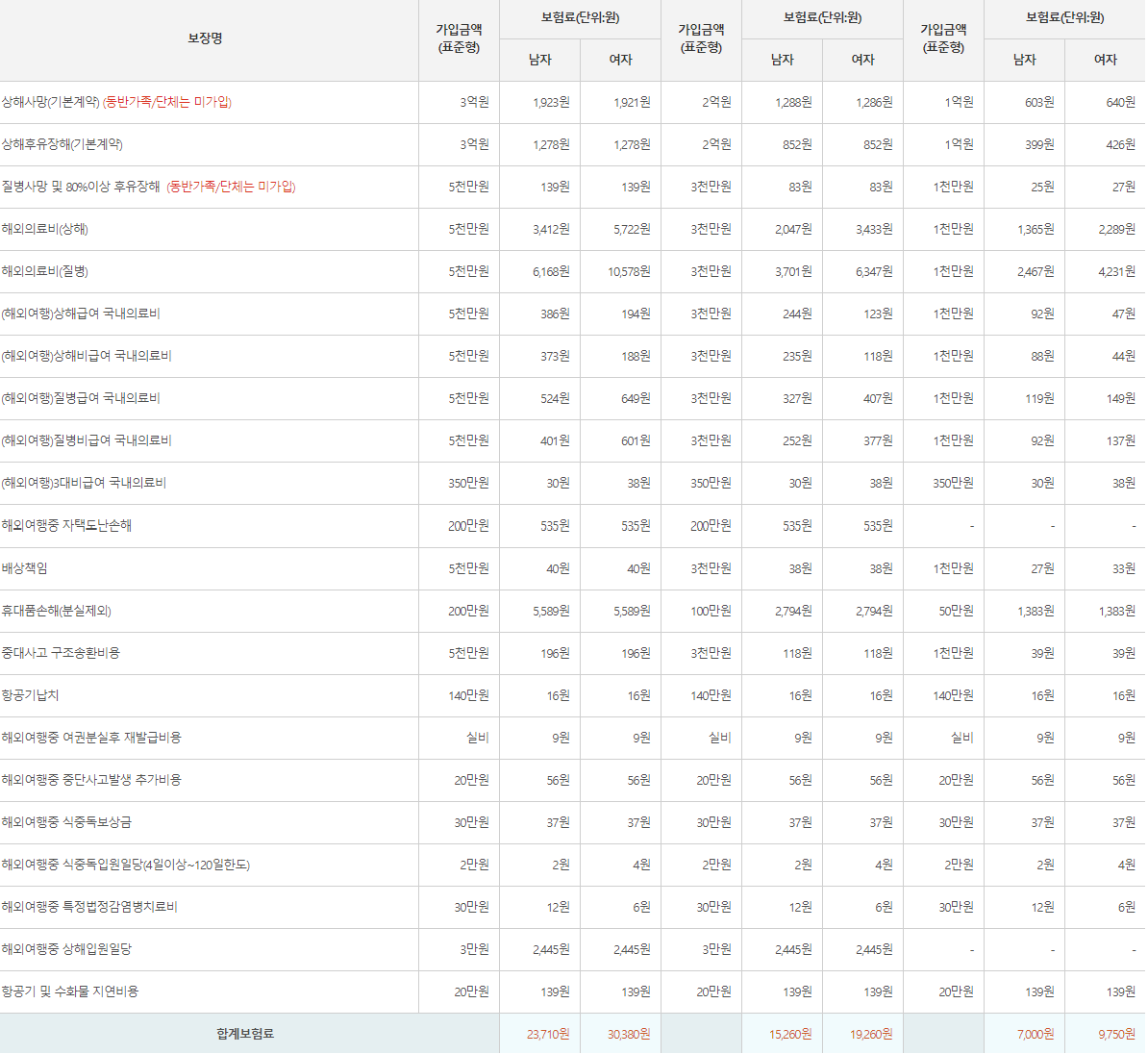This screenshot has height=1054, width=1148.
Task: Click the 보장명 column header
Action: click(205, 38)
